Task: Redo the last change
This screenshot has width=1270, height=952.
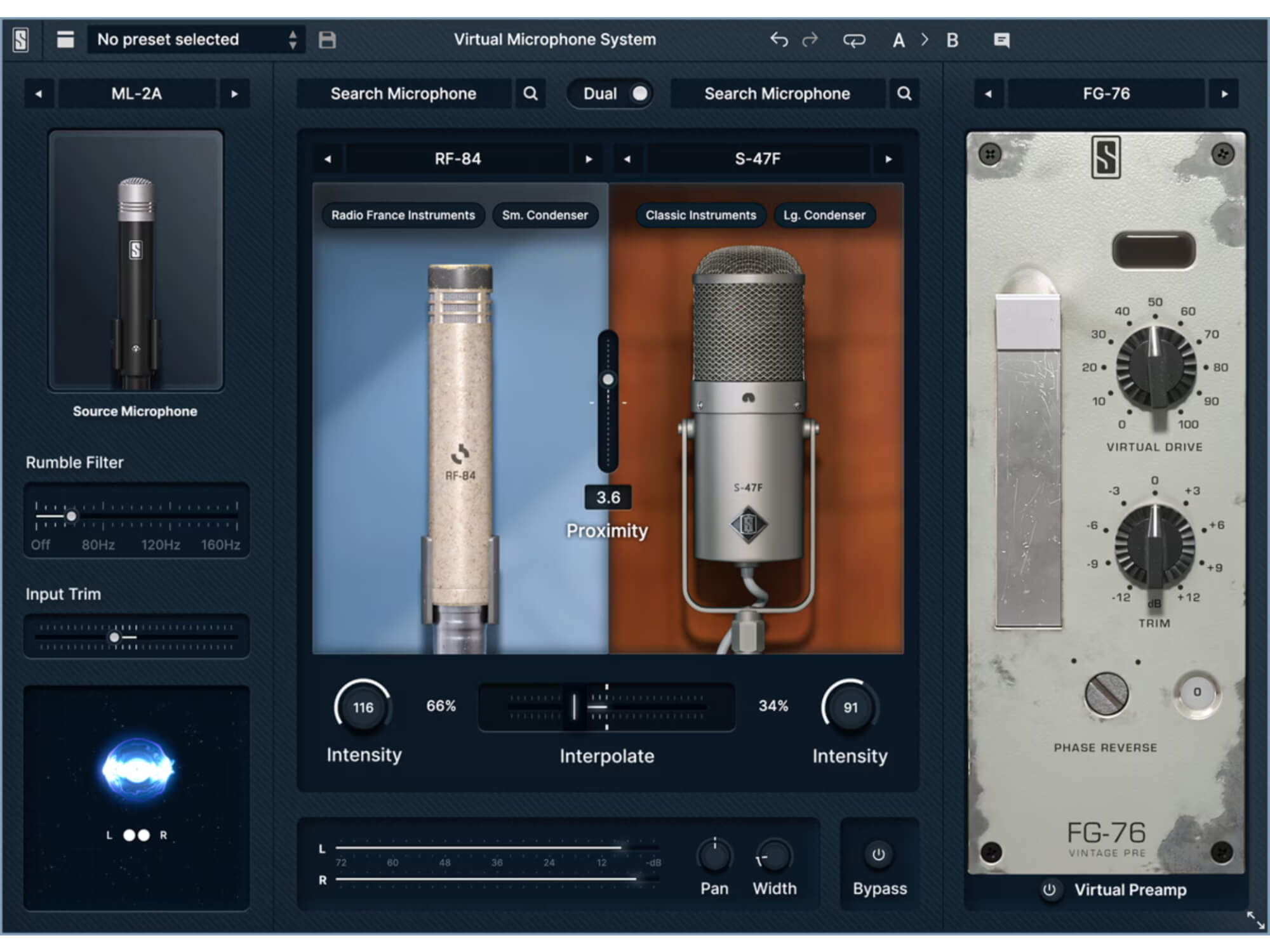Action: pos(810,39)
